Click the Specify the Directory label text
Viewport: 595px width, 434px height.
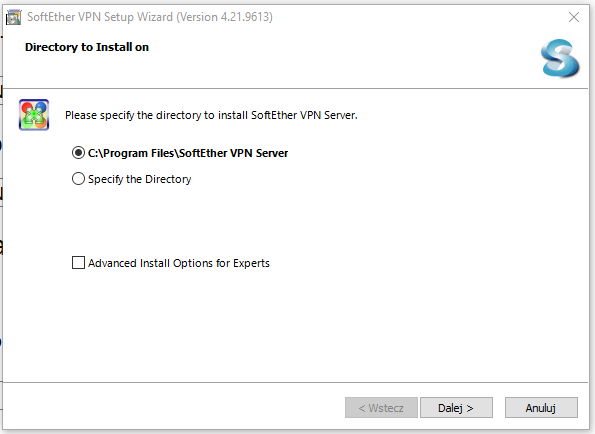point(139,179)
